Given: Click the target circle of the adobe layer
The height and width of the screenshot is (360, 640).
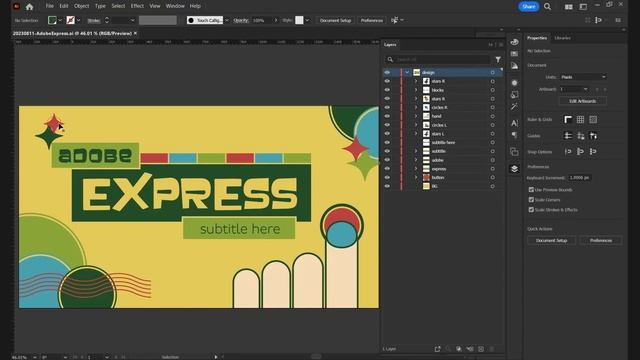Looking at the screenshot, I should pos(493,160).
